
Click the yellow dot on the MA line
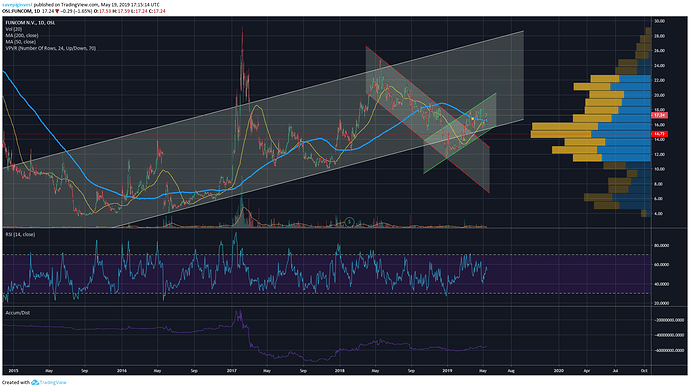tap(473, 118)
